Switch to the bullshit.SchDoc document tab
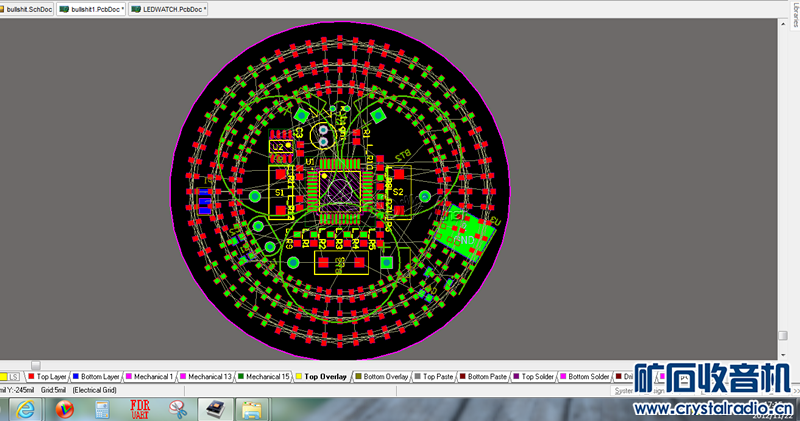Image resolution: width=800 pixels, height=421 pixels. [x=27, y=8]
